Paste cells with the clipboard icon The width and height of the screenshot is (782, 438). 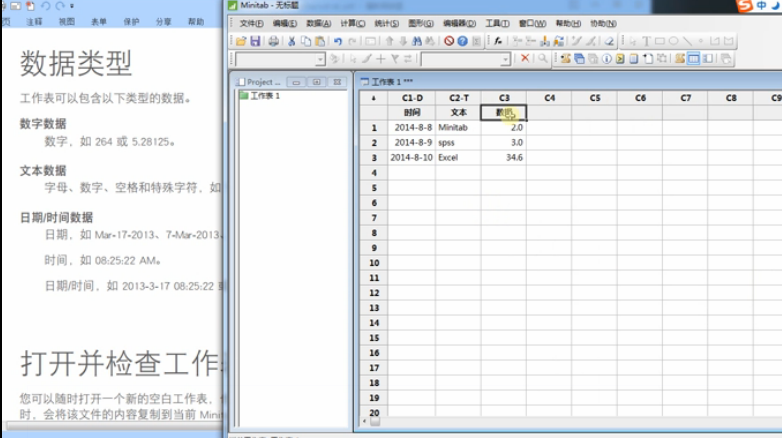click(320, 41)
